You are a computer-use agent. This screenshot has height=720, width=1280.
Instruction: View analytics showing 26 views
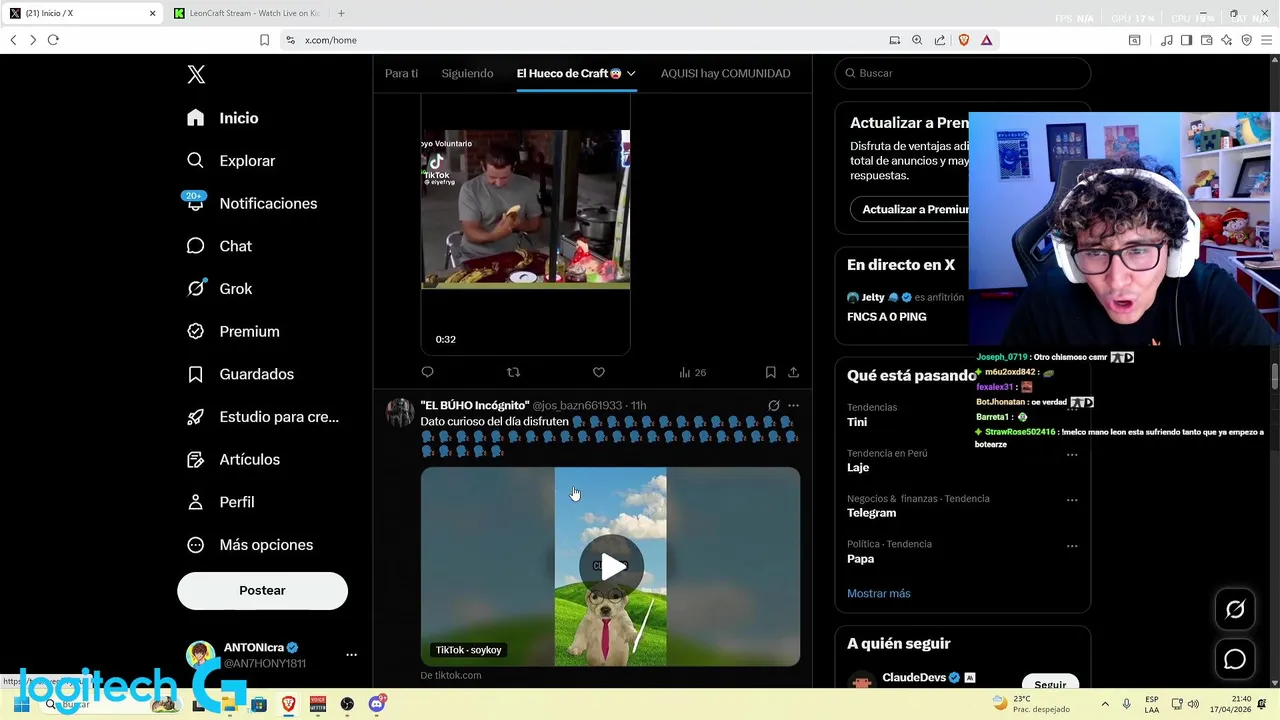[692, 372]
